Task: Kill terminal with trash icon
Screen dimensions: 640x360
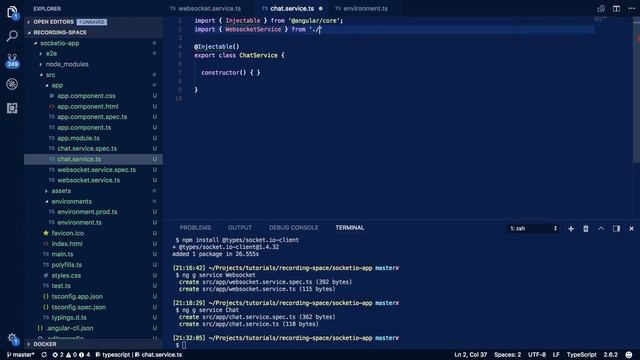Action: (x=586, y=229)
